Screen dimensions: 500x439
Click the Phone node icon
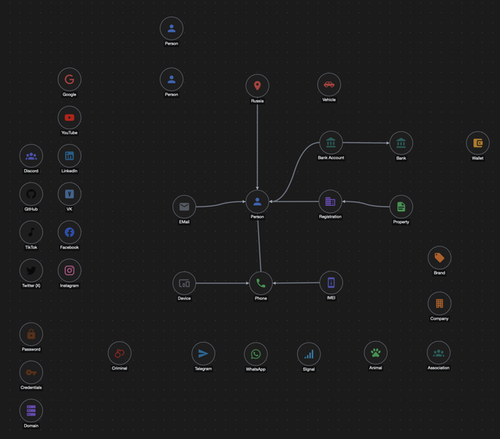pos(261,283)
